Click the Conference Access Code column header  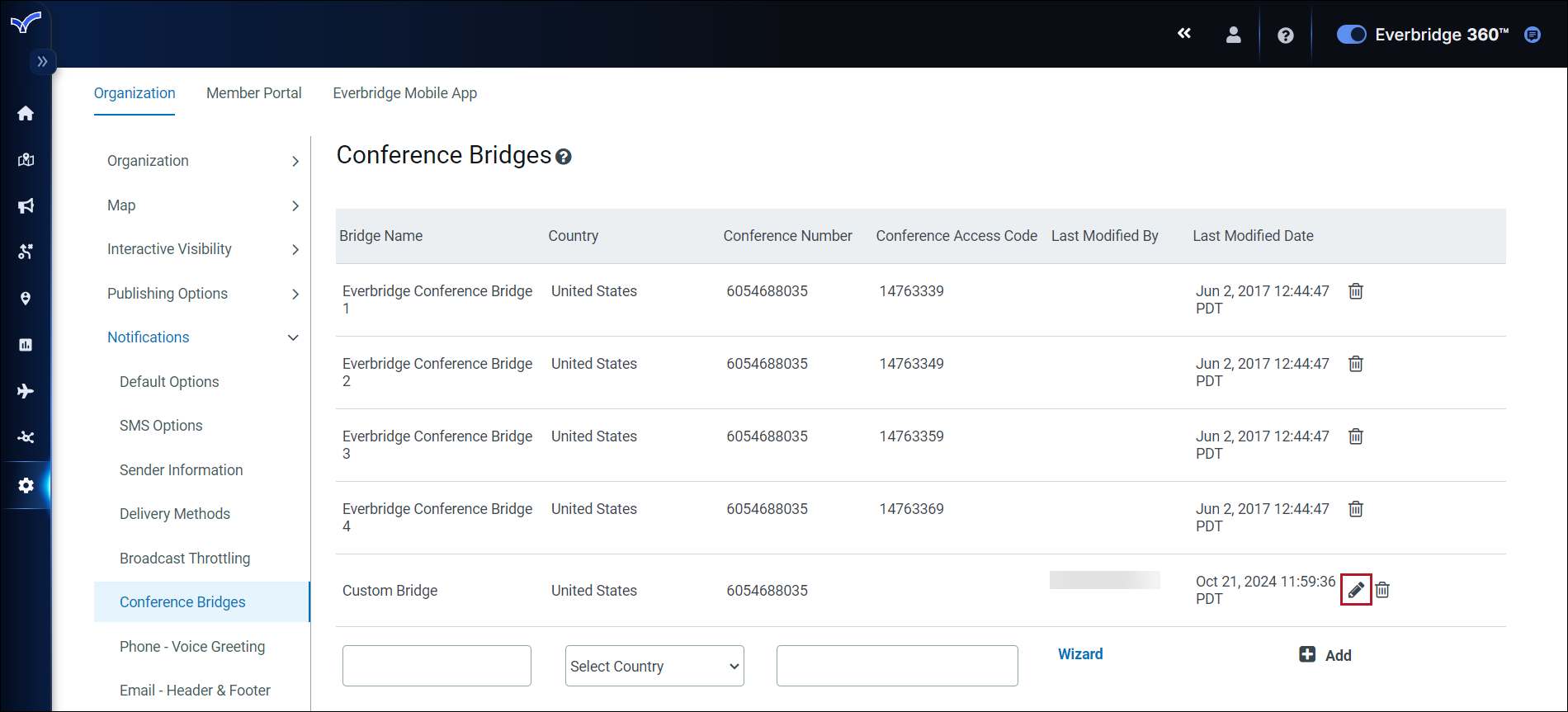pos(956,236)
